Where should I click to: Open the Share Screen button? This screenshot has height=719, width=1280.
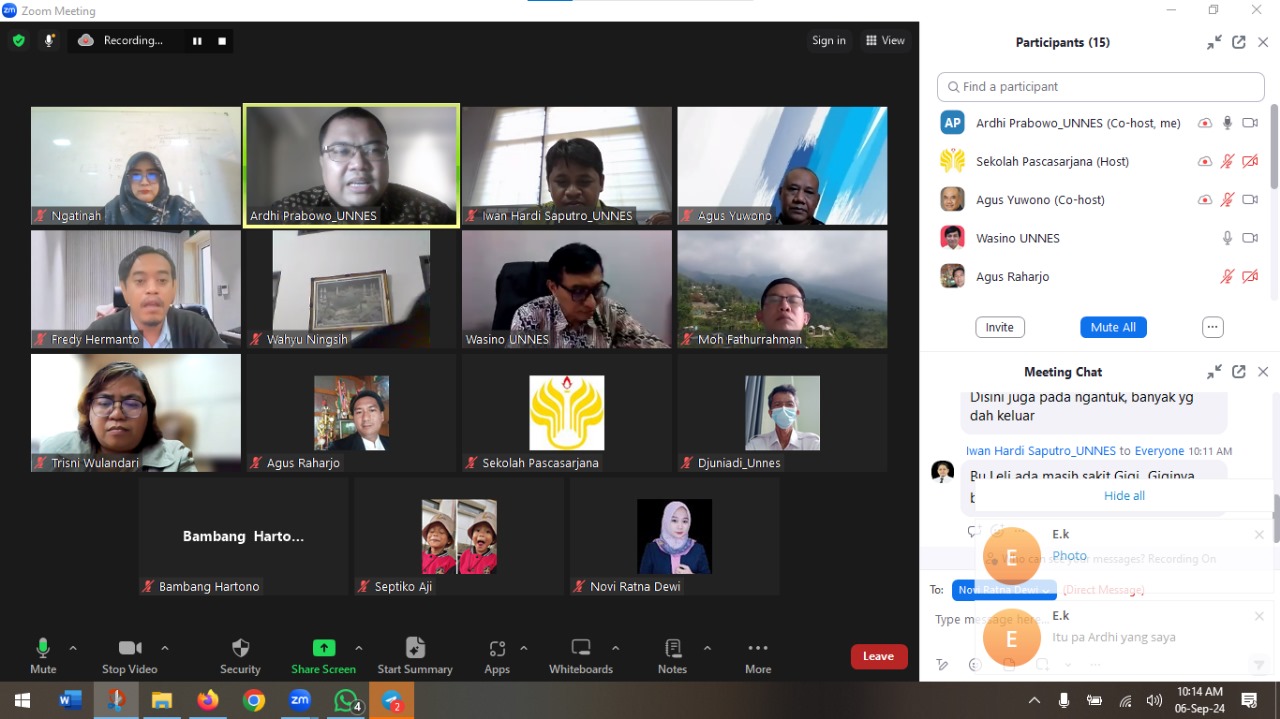(323, 648)
